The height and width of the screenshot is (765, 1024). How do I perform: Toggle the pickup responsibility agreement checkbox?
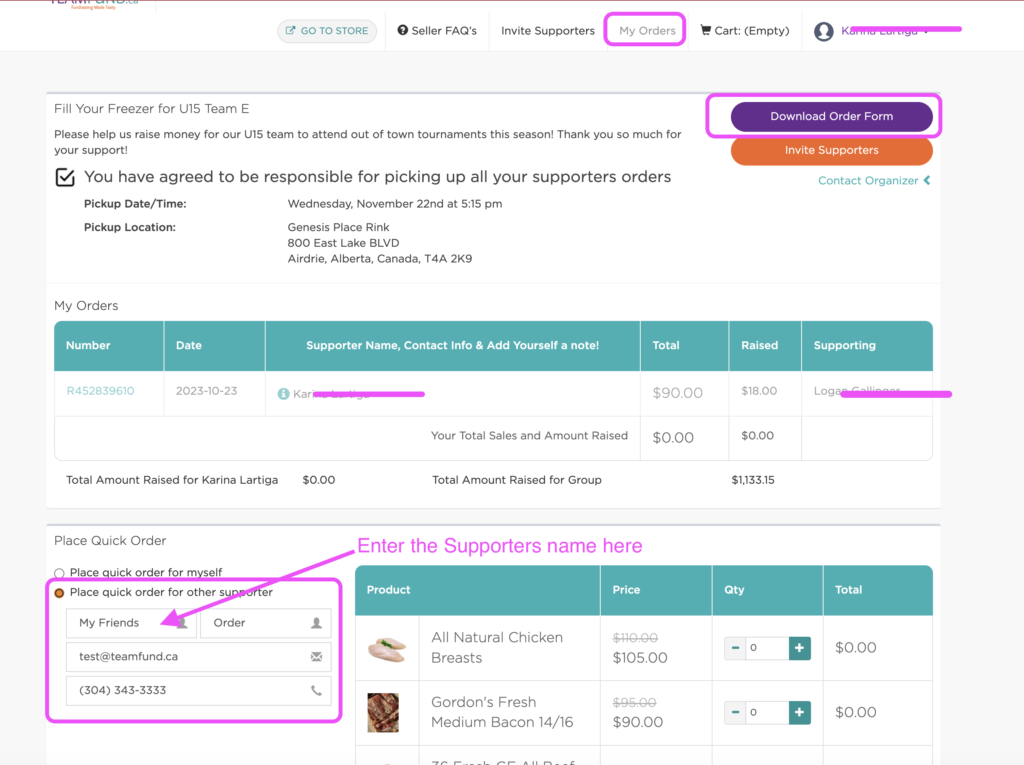coord(65,177)
